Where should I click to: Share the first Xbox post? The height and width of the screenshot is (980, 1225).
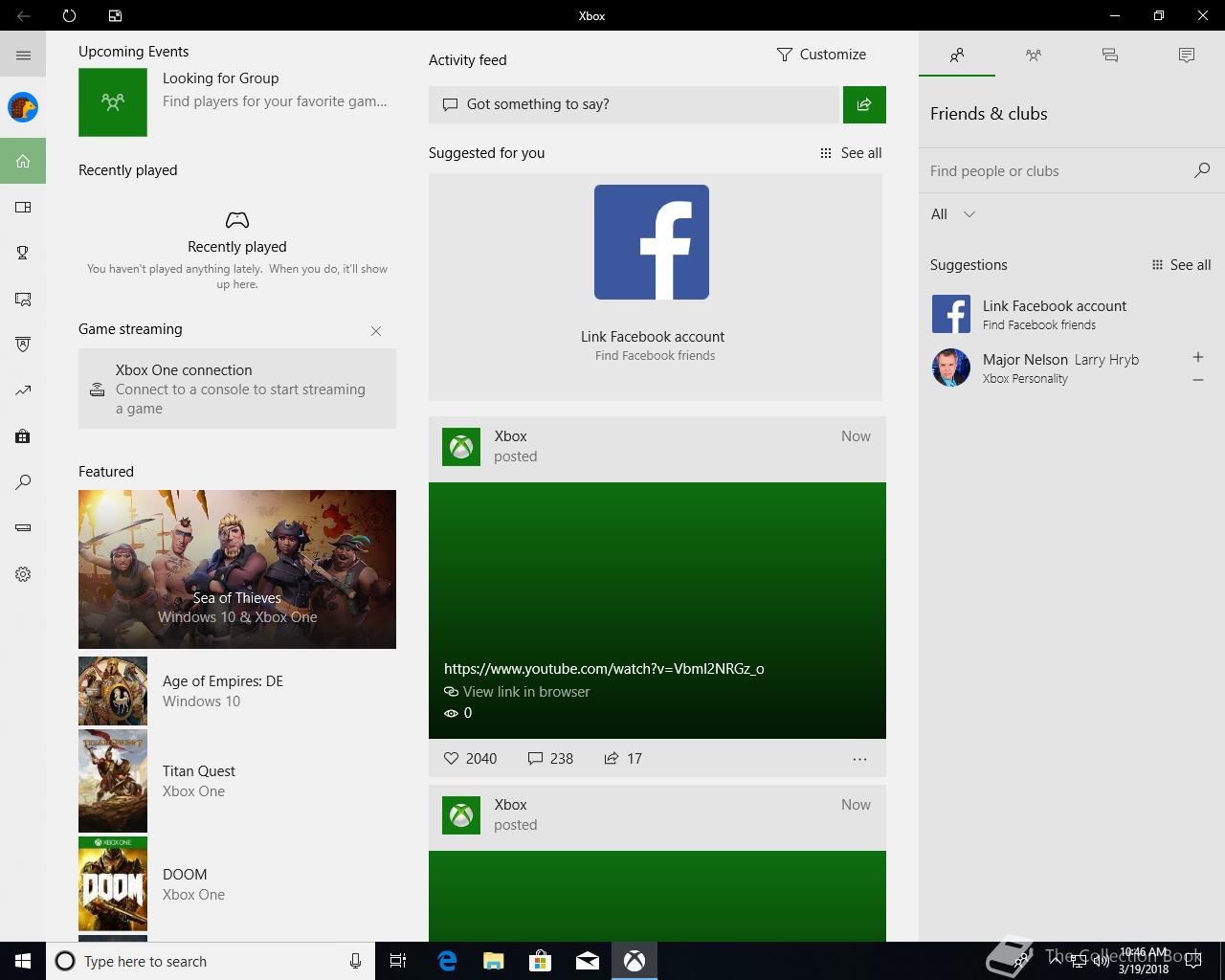(623, 758)
